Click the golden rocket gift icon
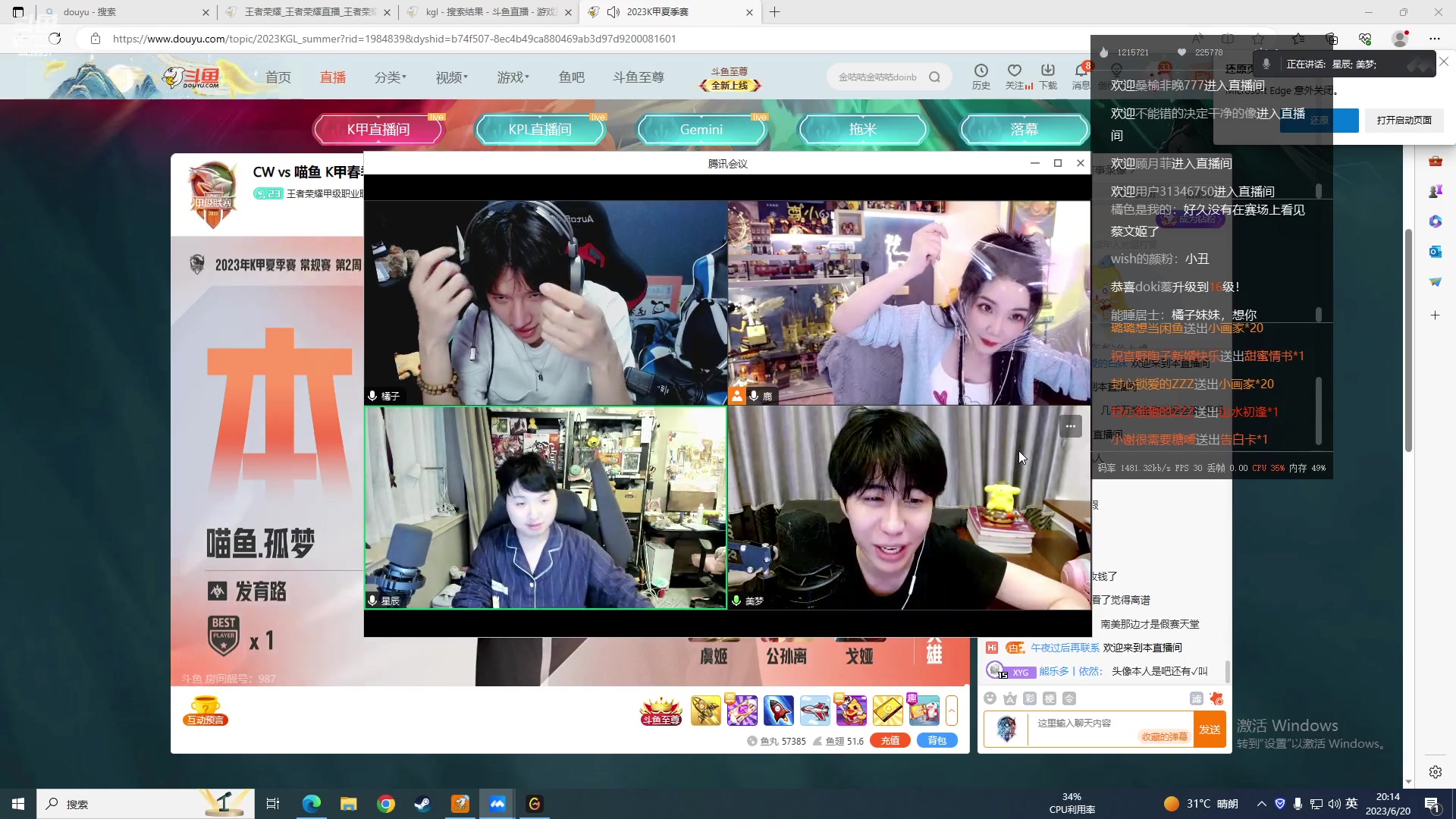The image size is (1456, 819). 705,711
